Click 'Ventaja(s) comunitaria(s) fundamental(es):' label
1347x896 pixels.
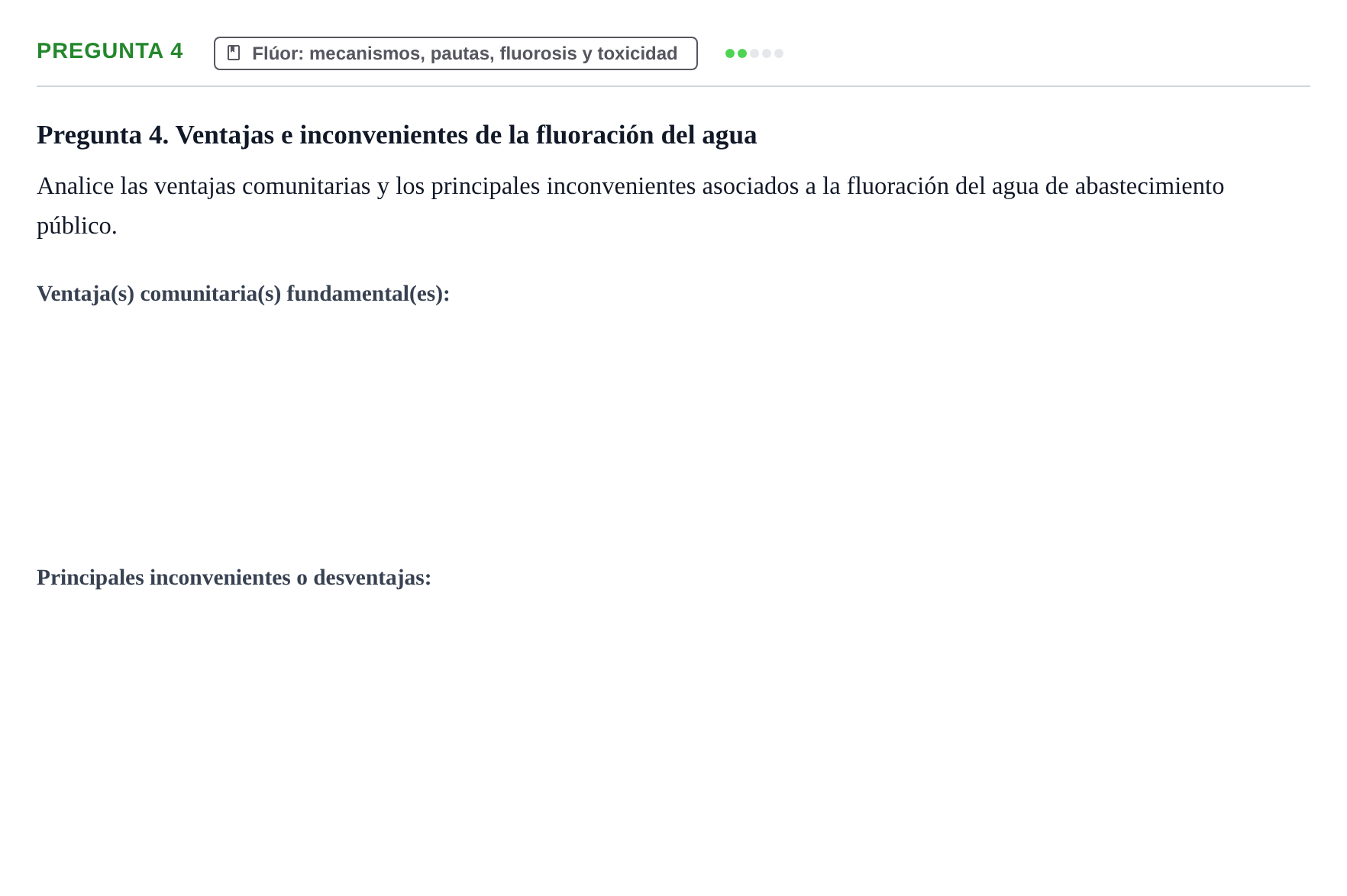tap(244, 294)
